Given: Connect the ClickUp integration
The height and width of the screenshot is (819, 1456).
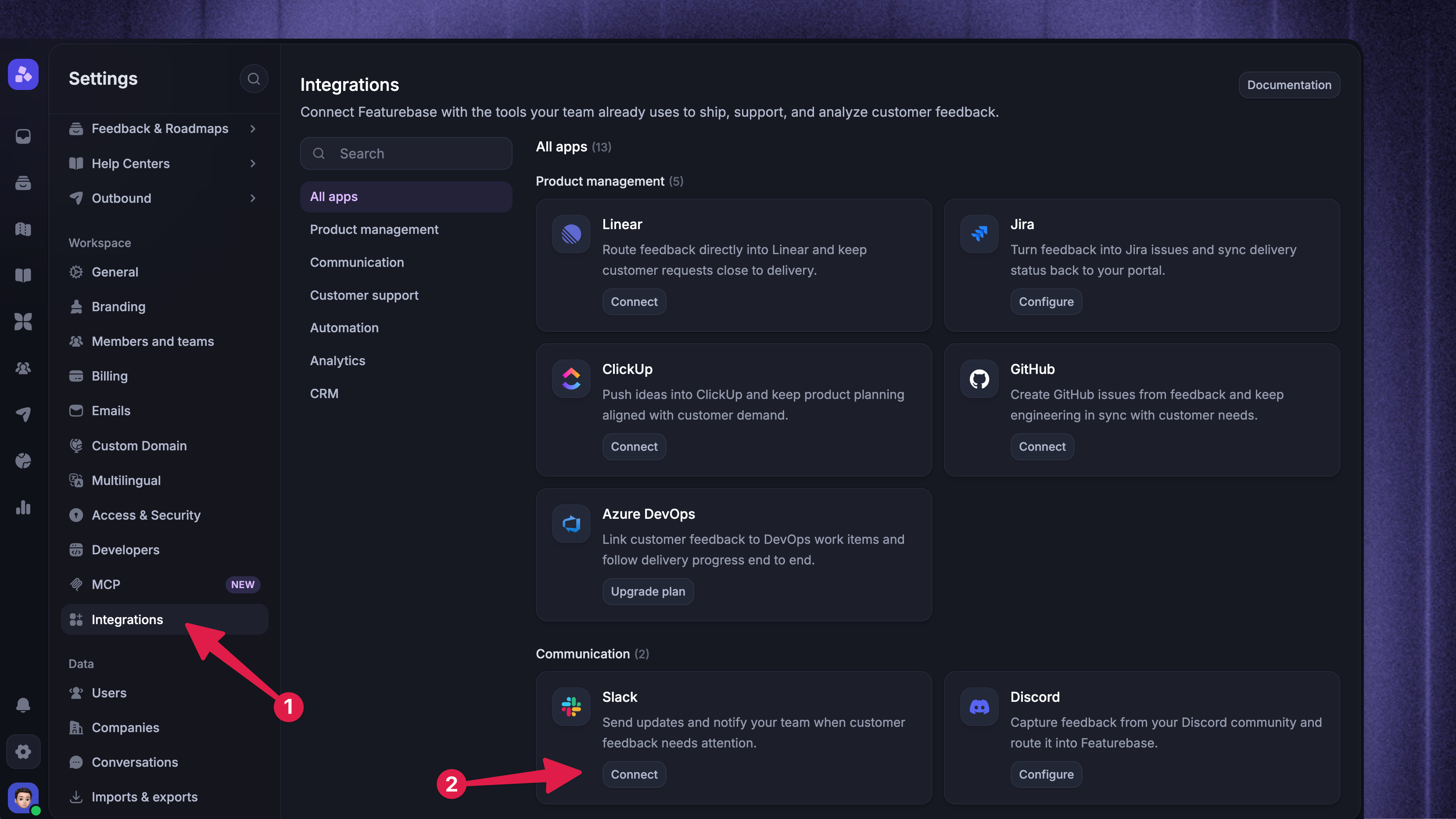Looking at the screenshot, I should (x=634, y=446).
